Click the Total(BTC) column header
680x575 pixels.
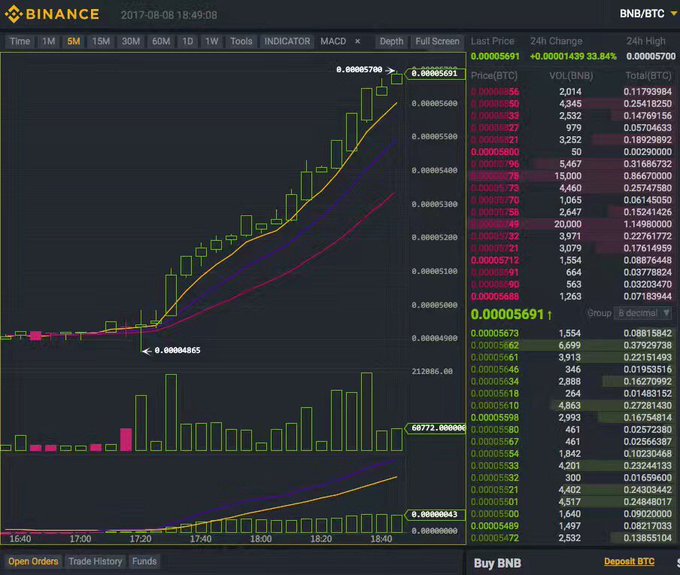click(x=648, y=75)
